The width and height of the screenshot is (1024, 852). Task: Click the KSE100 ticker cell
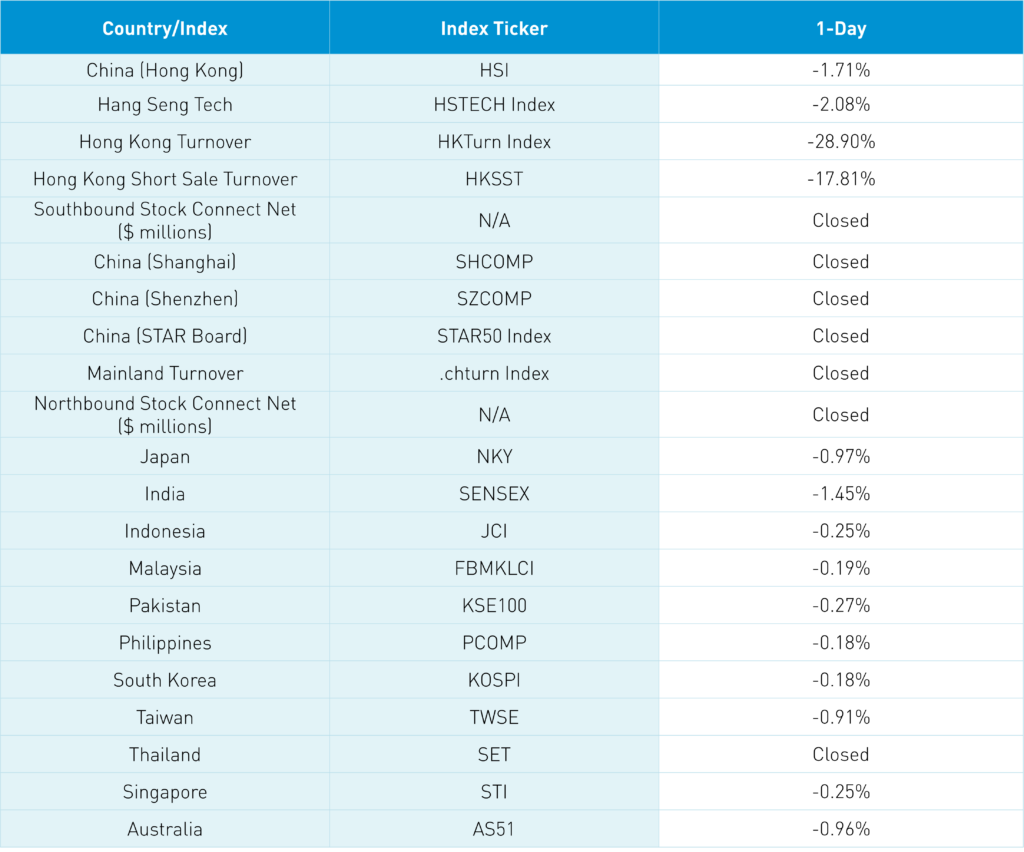494,606
